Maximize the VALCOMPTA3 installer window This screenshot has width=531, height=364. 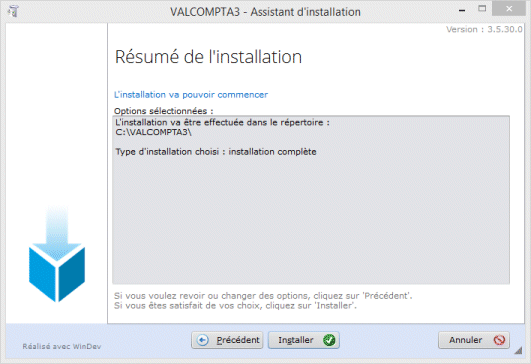coord(482,9)
